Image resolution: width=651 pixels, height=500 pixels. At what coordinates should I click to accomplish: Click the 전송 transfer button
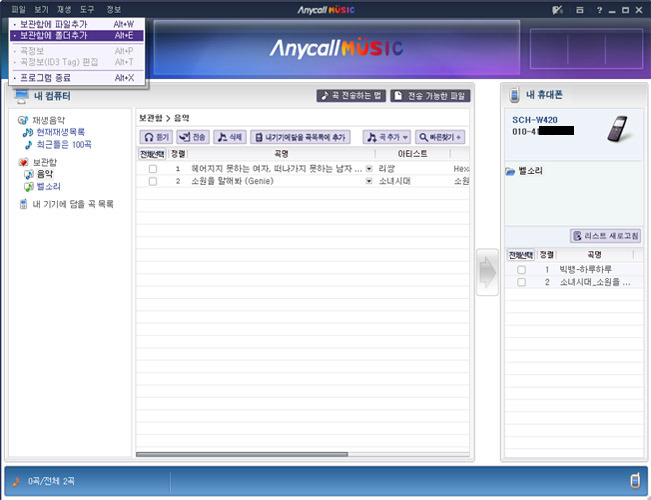point(193,137)
